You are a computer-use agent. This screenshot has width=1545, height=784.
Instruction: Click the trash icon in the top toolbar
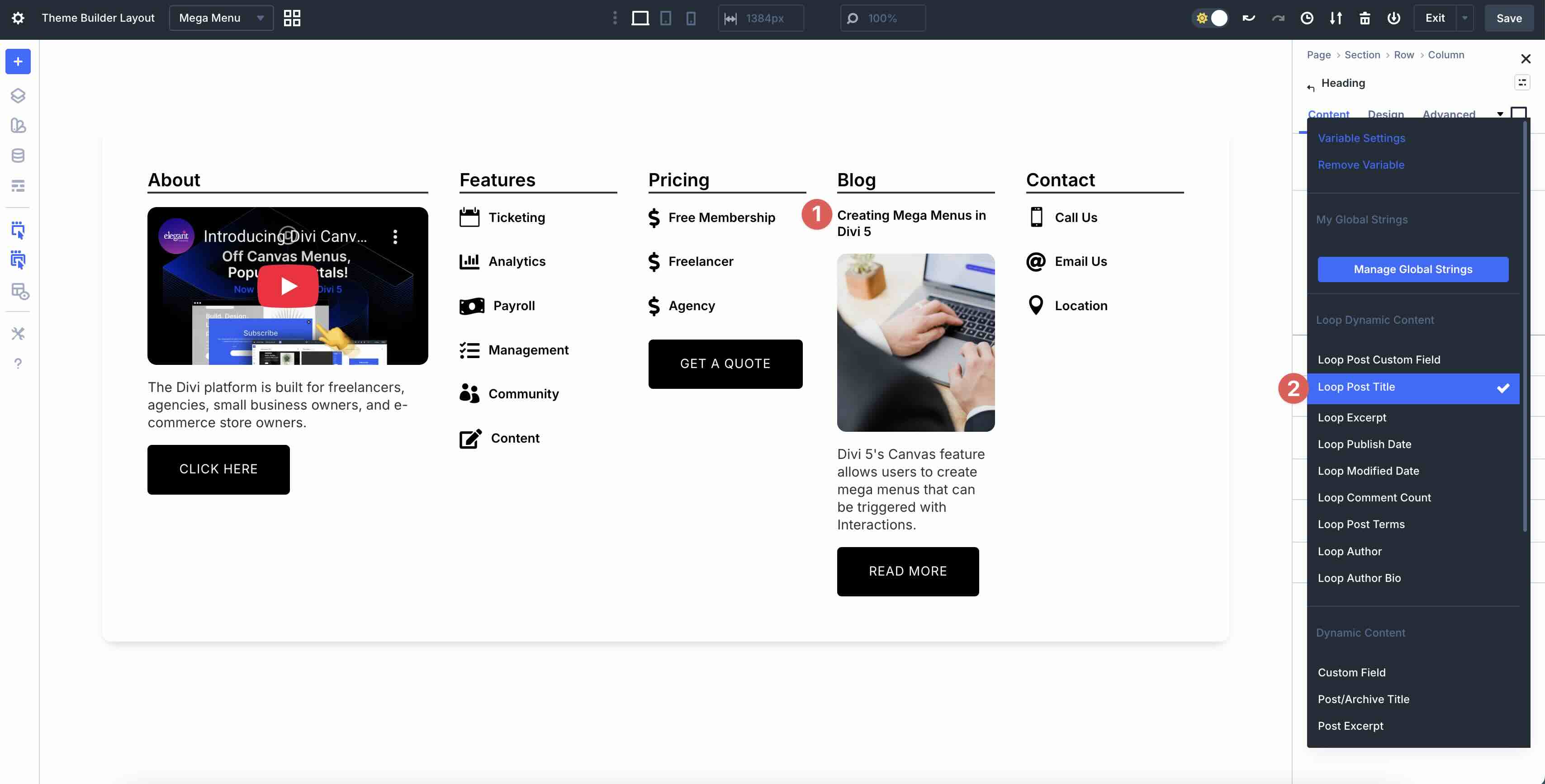[x=1365, y=18]
